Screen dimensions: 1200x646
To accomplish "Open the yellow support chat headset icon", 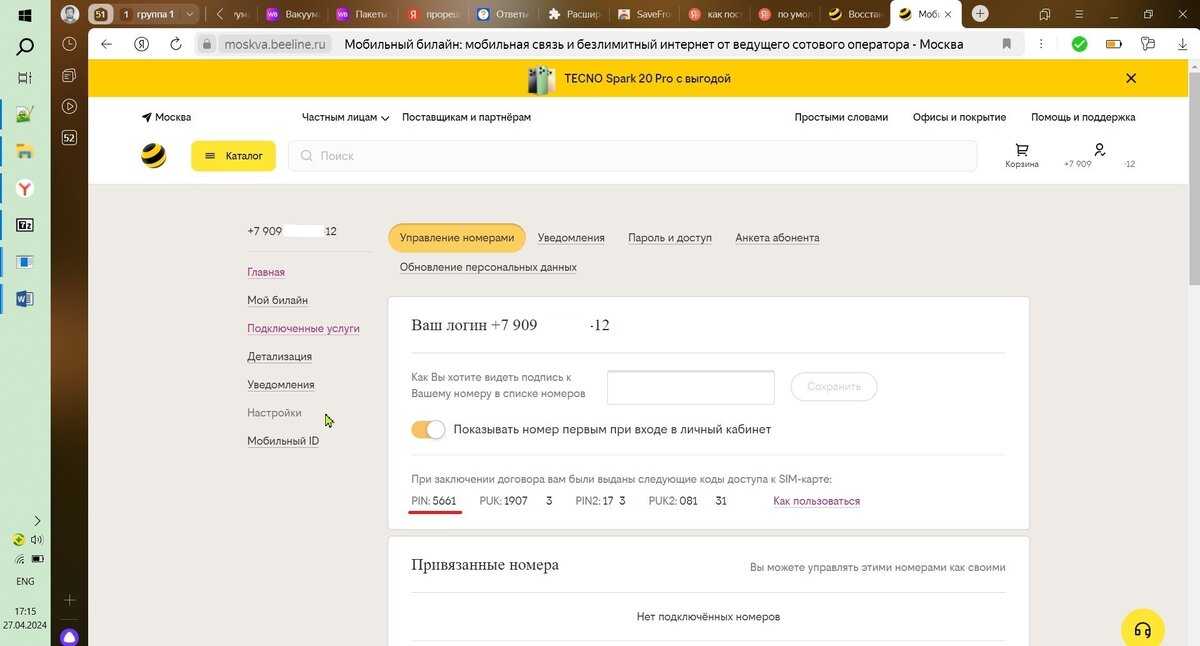I will click(x=1145, y=627).
